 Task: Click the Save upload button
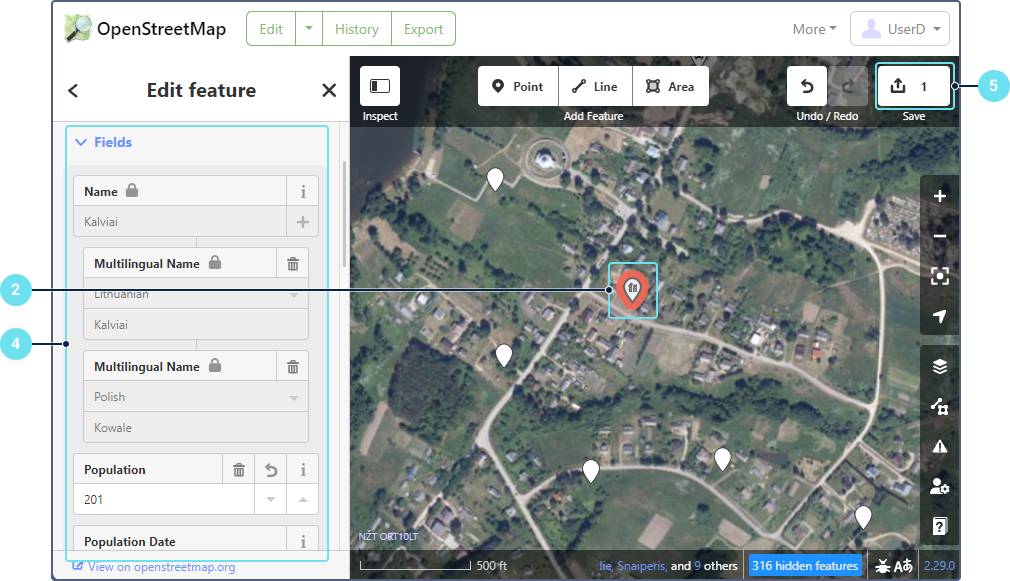point(913,87)
